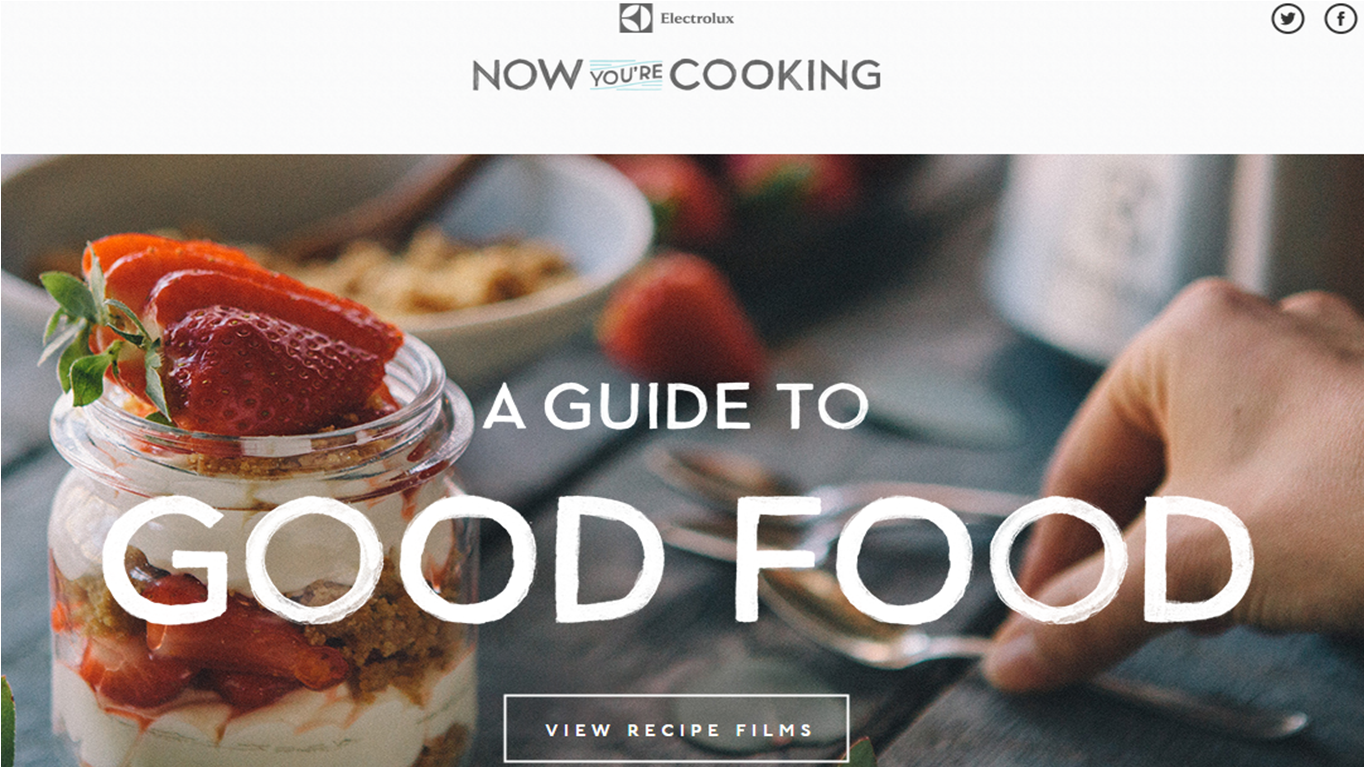Click the word COOKING in the header logo
Screen dimensions: 1365x768
pyautogui.click(x=775, y=75)
